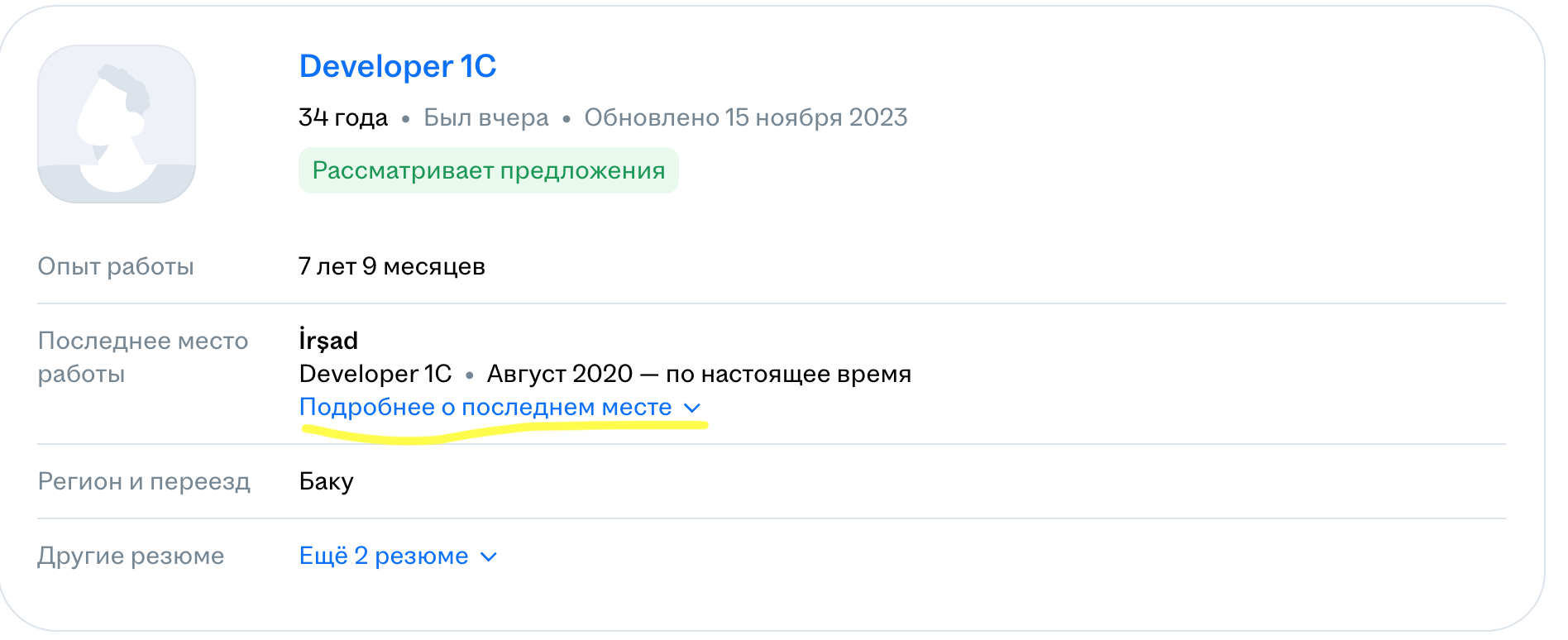Click the Опыт работы row label
The height and width of the screenshot is (640, 1568).
(116, 266)
